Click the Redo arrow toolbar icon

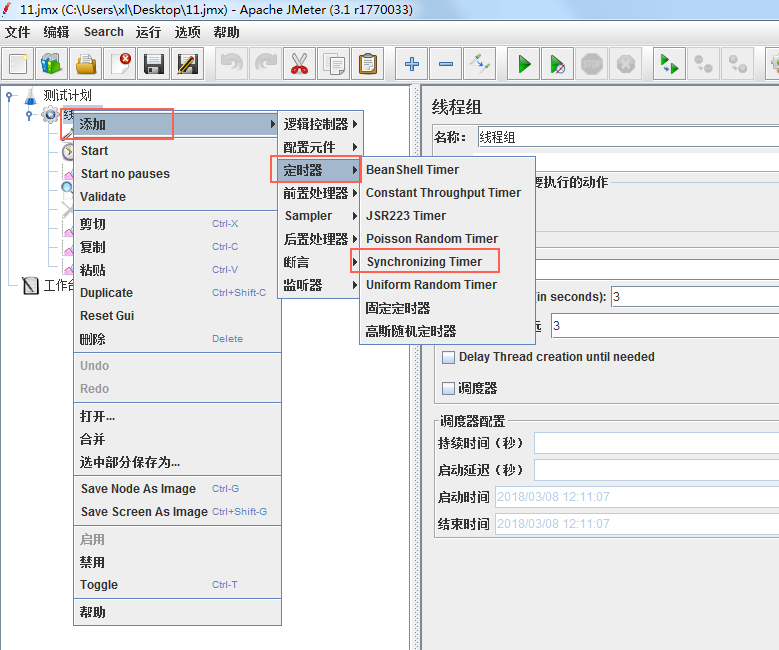pos(265,64)
